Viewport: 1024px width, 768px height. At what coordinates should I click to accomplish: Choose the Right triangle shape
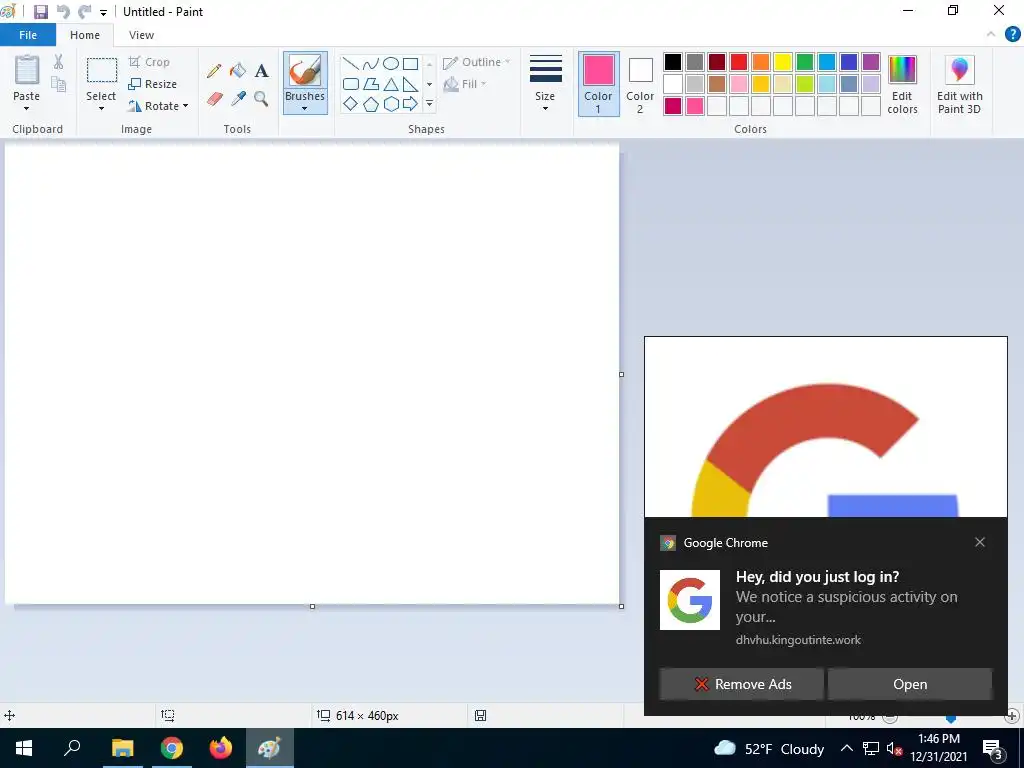tap(410, 84)
